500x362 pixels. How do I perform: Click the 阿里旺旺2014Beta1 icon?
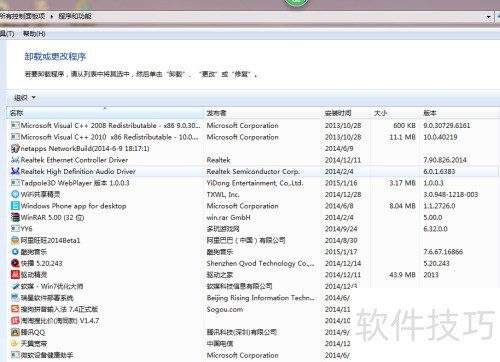[15, 240]
